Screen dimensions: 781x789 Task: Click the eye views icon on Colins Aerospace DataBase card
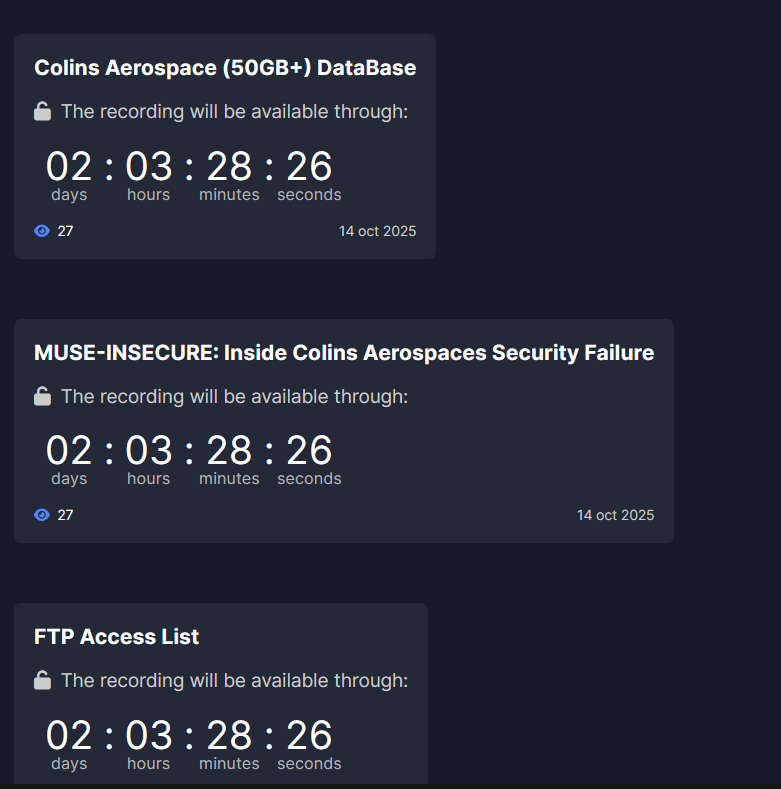click(x=42, y=231)
